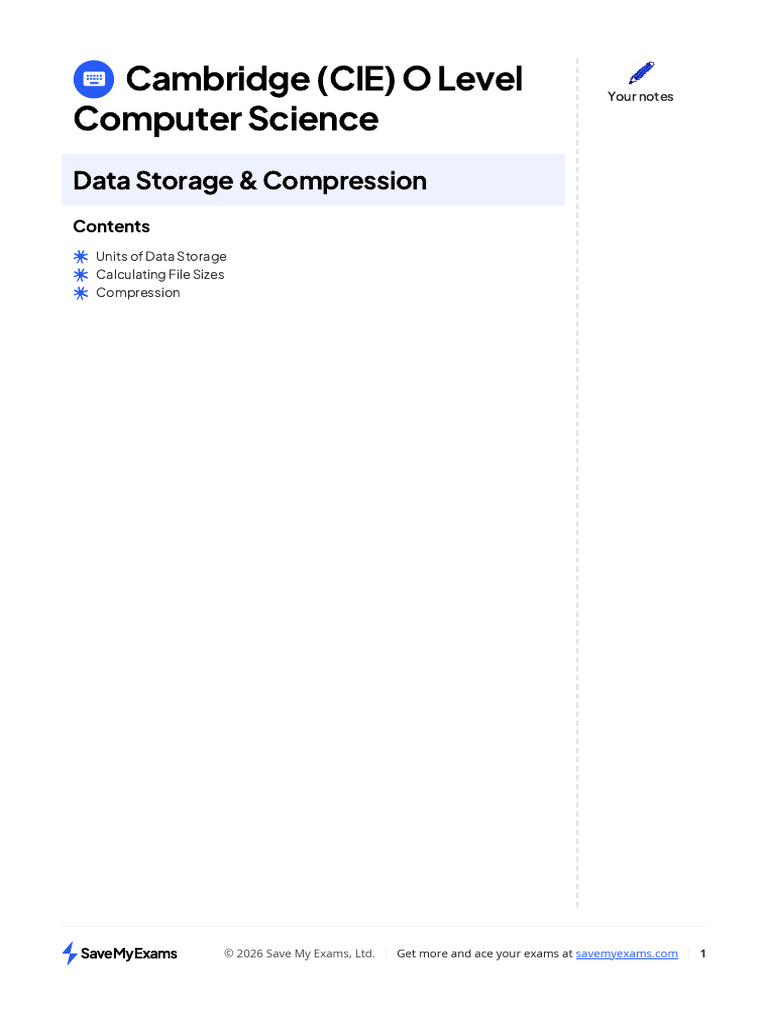The image size is (768, 1024).
Task: Click the Cambridge (CIE) O Level title
Action: point(324,79)
